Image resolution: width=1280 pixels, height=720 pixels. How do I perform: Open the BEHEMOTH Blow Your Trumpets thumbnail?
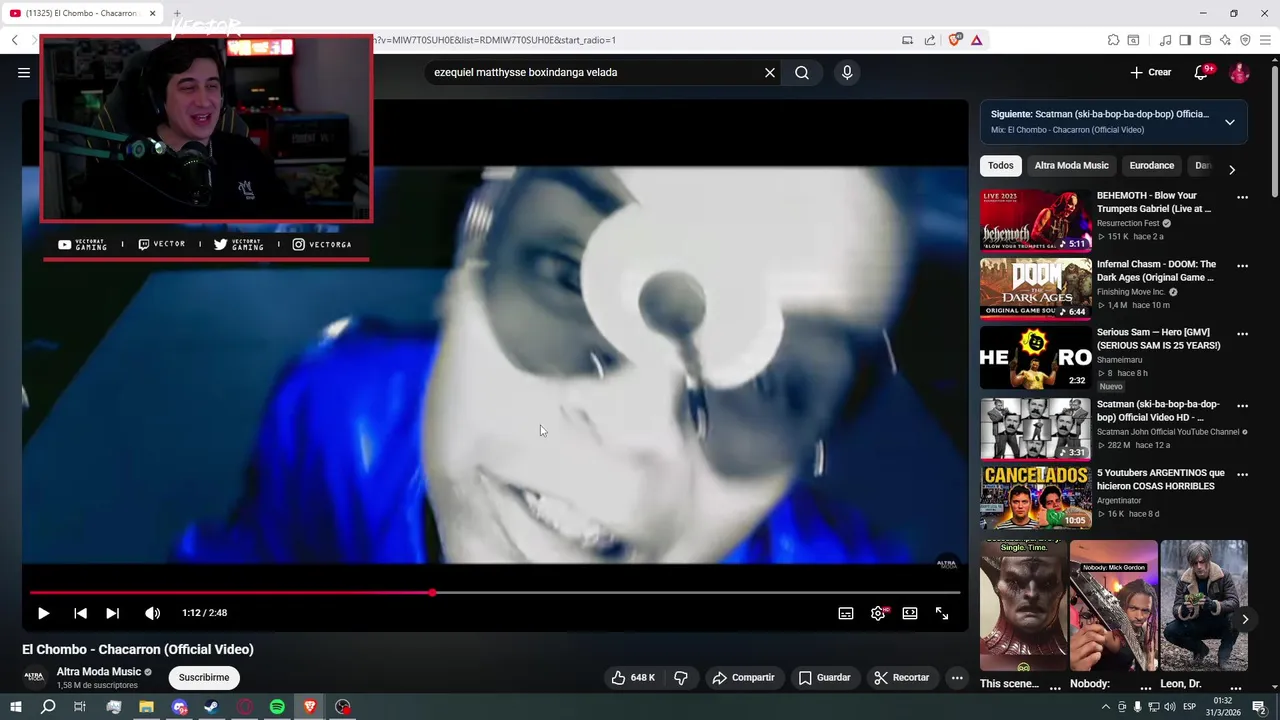pyautogui.click(x=1035, y=220)
